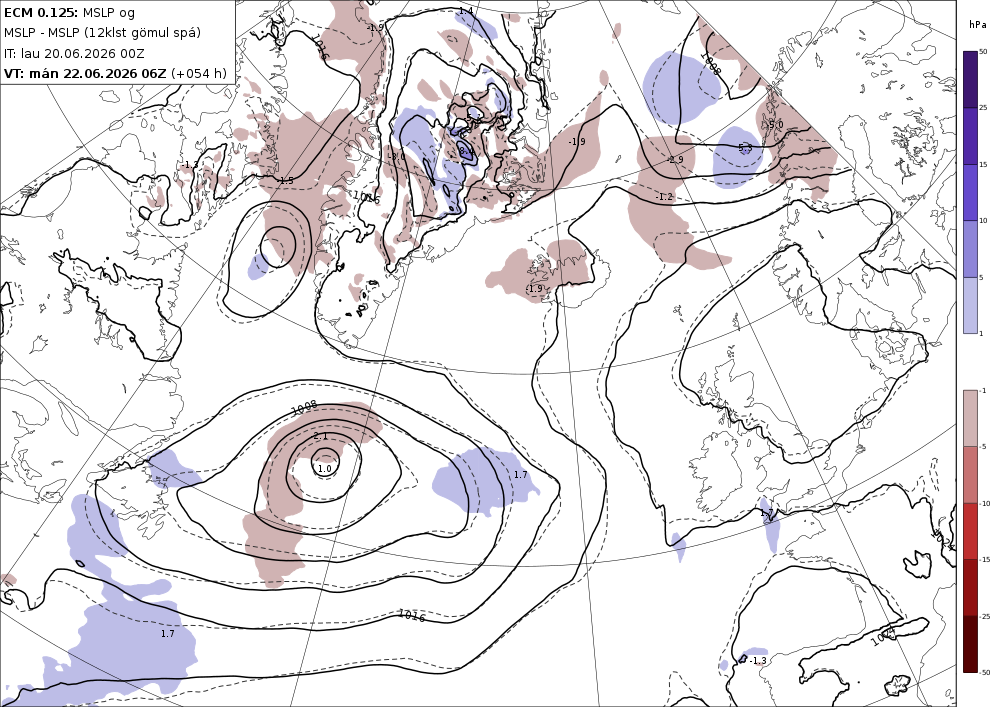Click the "1008" isobar label in the upper right
The height and width of the screenshot is (707, 1000).
(711, 64)
